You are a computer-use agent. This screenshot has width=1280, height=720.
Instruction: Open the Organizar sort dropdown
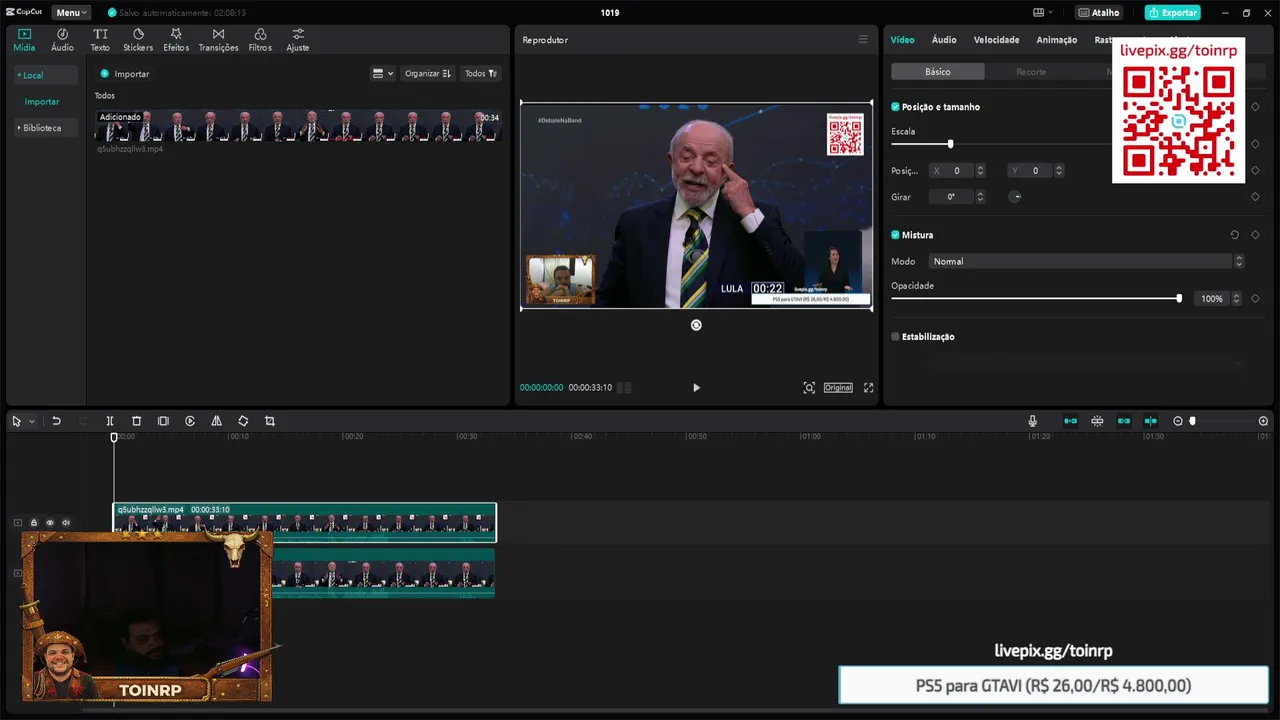tap(428, 74)
